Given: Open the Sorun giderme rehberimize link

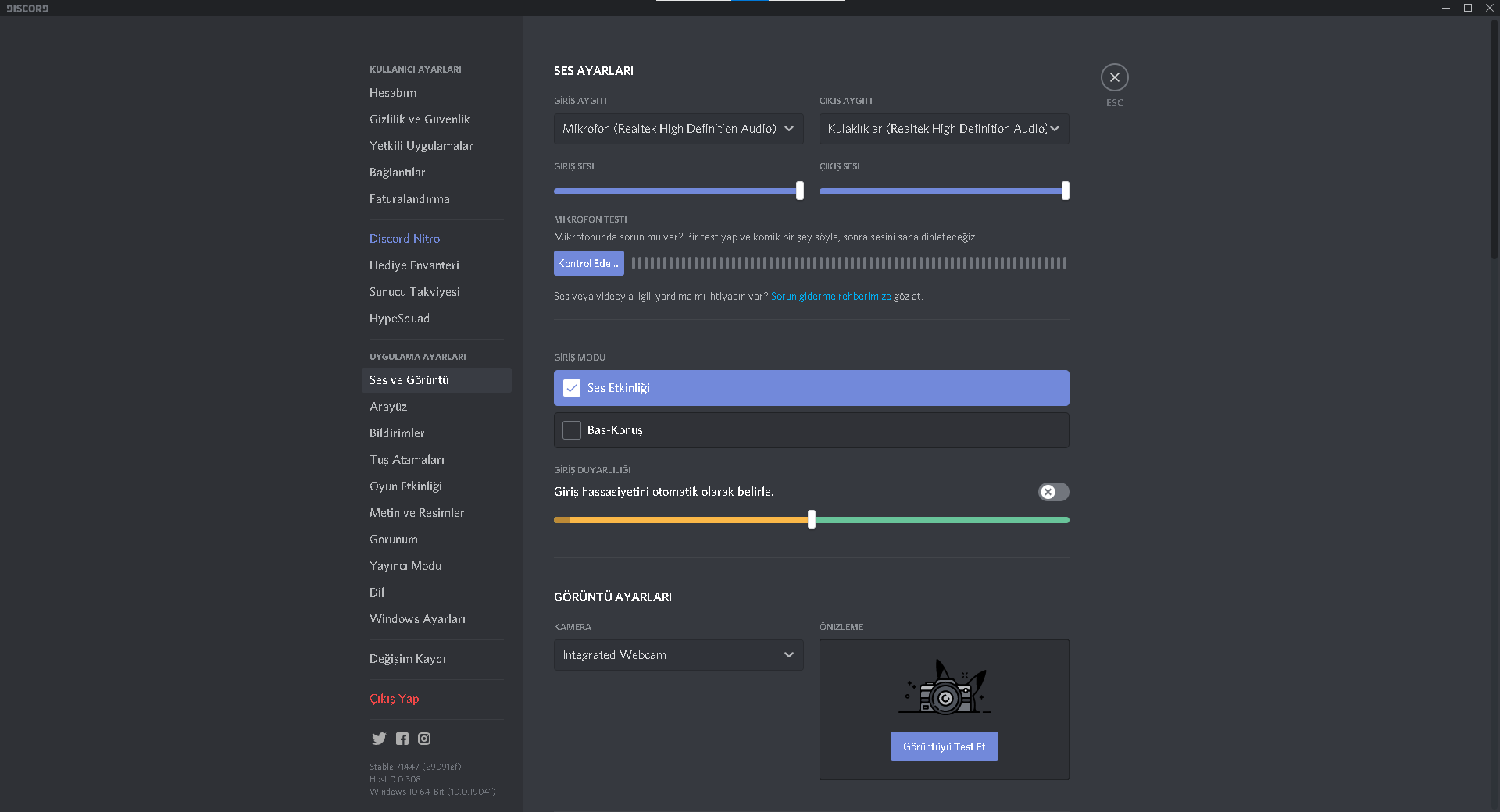Looking at the screenshot, I should pyautogui.click(x=831, y=297).
